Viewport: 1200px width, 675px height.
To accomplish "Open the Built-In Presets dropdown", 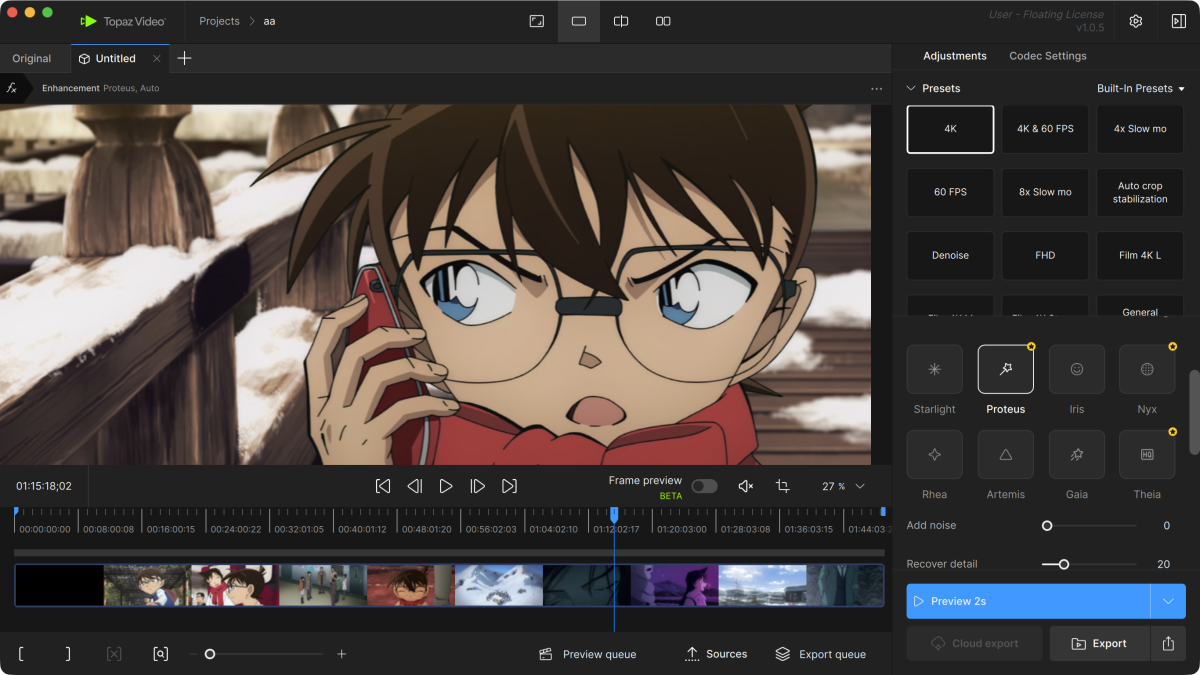I will point(1140,88).
